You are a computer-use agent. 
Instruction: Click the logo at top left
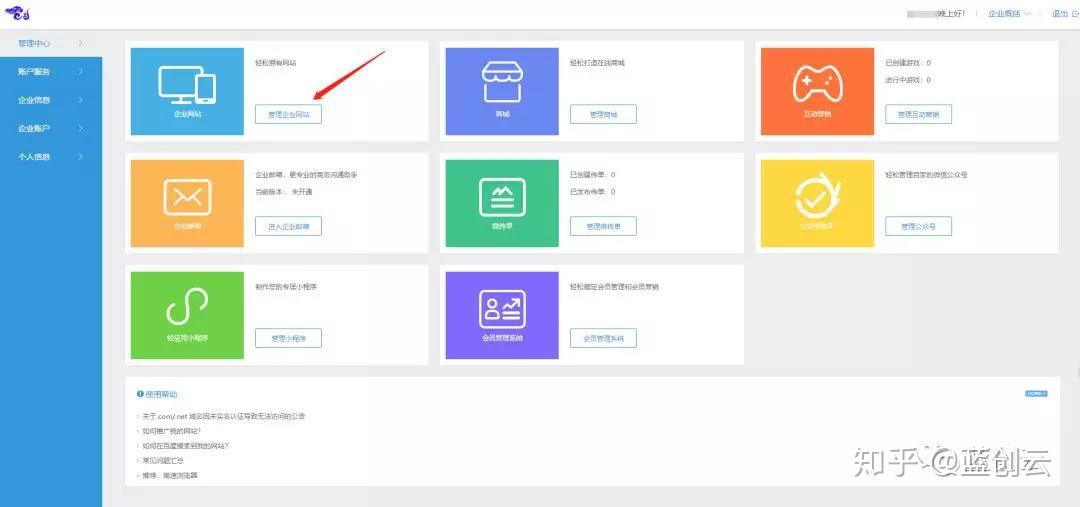click(x=18, y=14)
